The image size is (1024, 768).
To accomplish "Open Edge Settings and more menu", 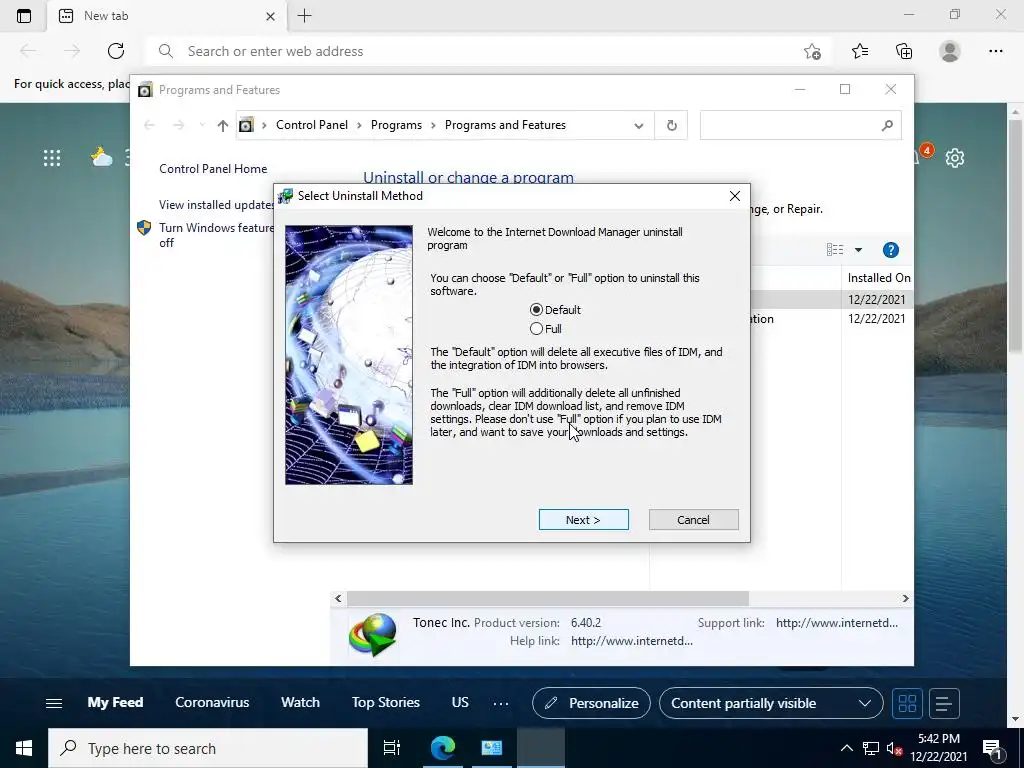I will point(995,51).
